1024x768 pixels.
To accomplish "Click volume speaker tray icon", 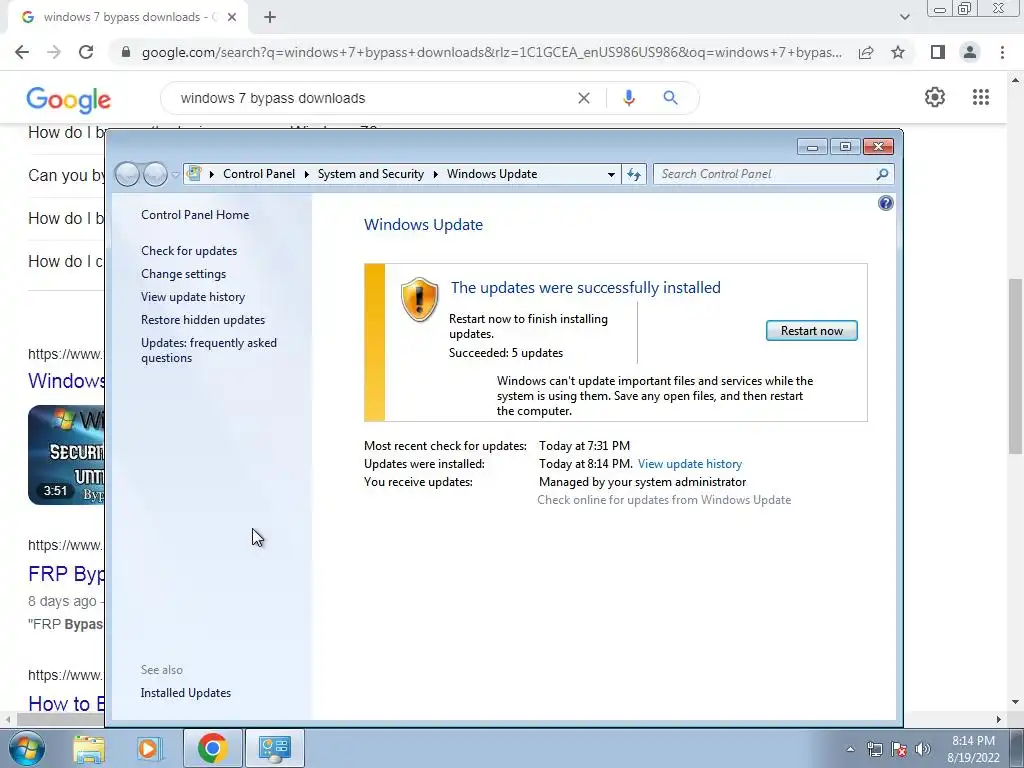I will (923, 749).
